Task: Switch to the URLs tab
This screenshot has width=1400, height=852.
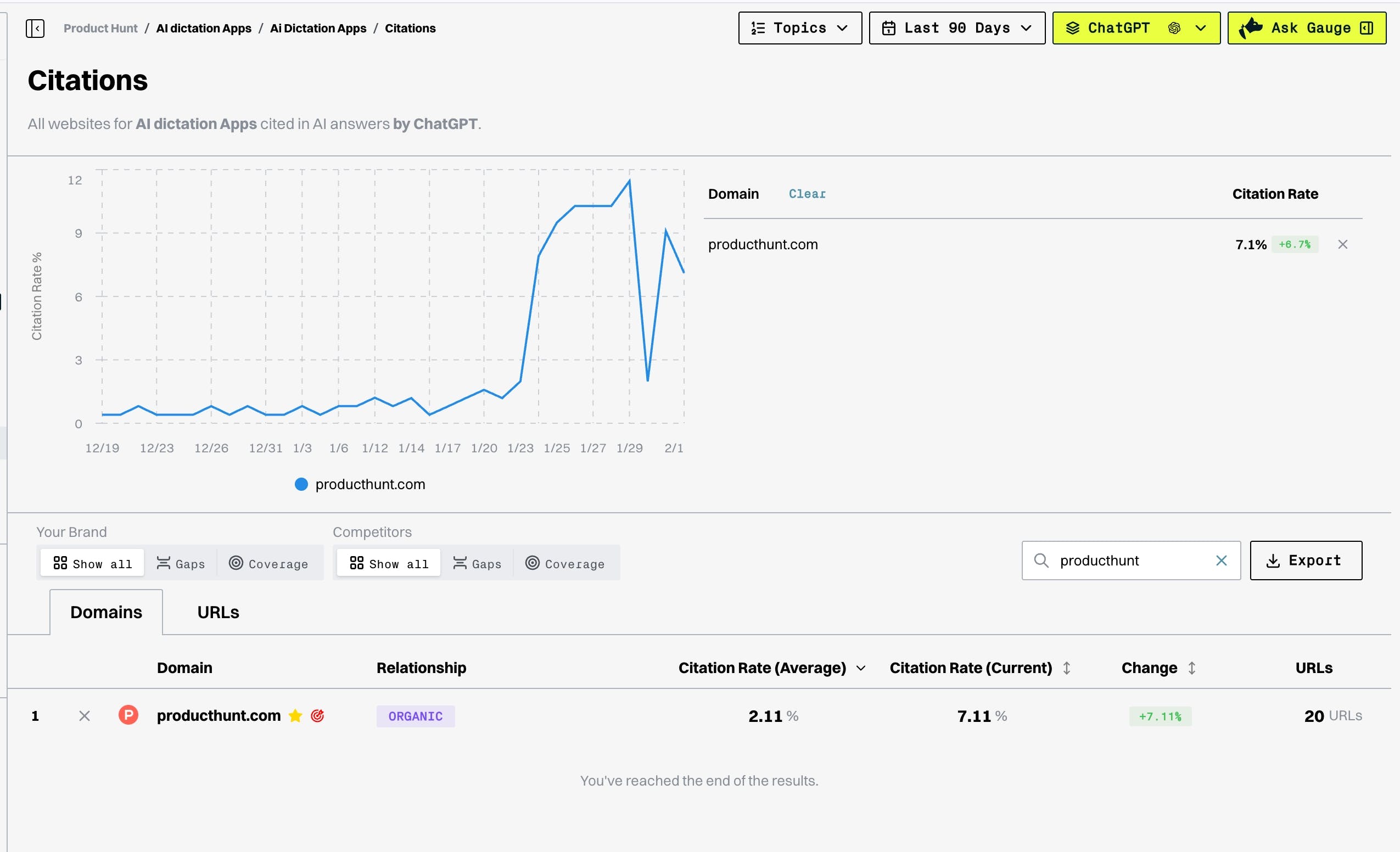Action: click(x=218, y=612)
